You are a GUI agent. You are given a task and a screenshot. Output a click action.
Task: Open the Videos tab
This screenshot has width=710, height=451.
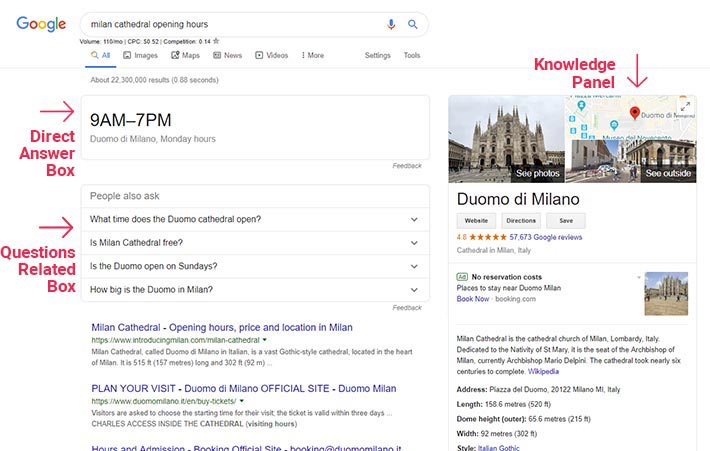(272, 55)
